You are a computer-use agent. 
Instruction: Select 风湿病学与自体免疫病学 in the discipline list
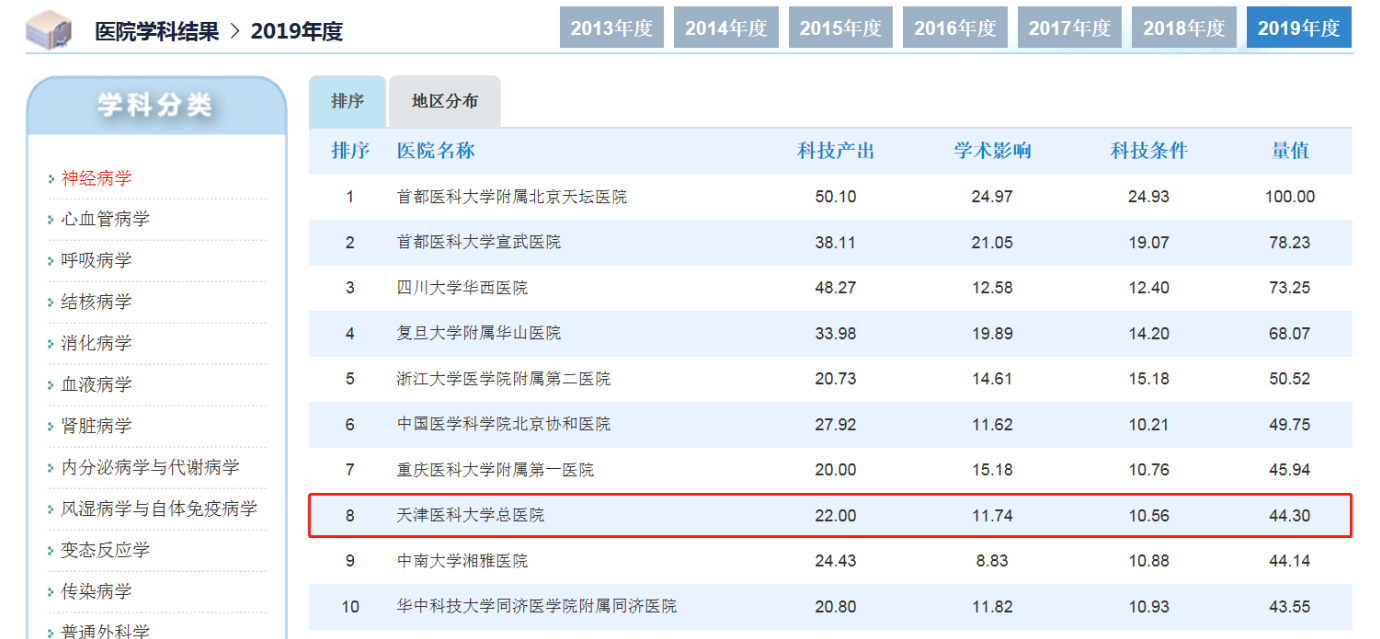tap(159, 508)
